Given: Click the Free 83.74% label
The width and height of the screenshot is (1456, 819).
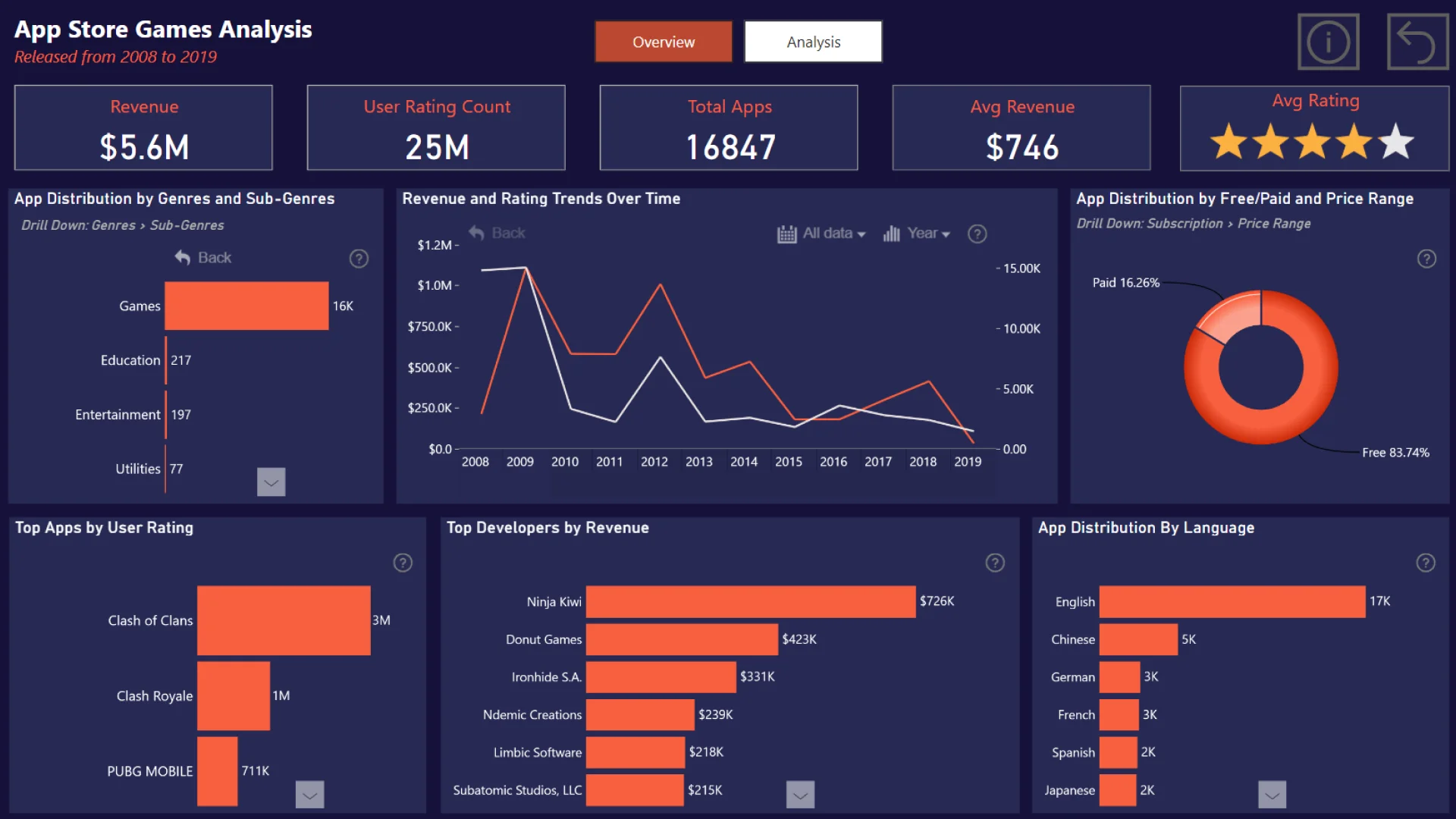Looking at the screenshot, I should [x=1395, y=453].
